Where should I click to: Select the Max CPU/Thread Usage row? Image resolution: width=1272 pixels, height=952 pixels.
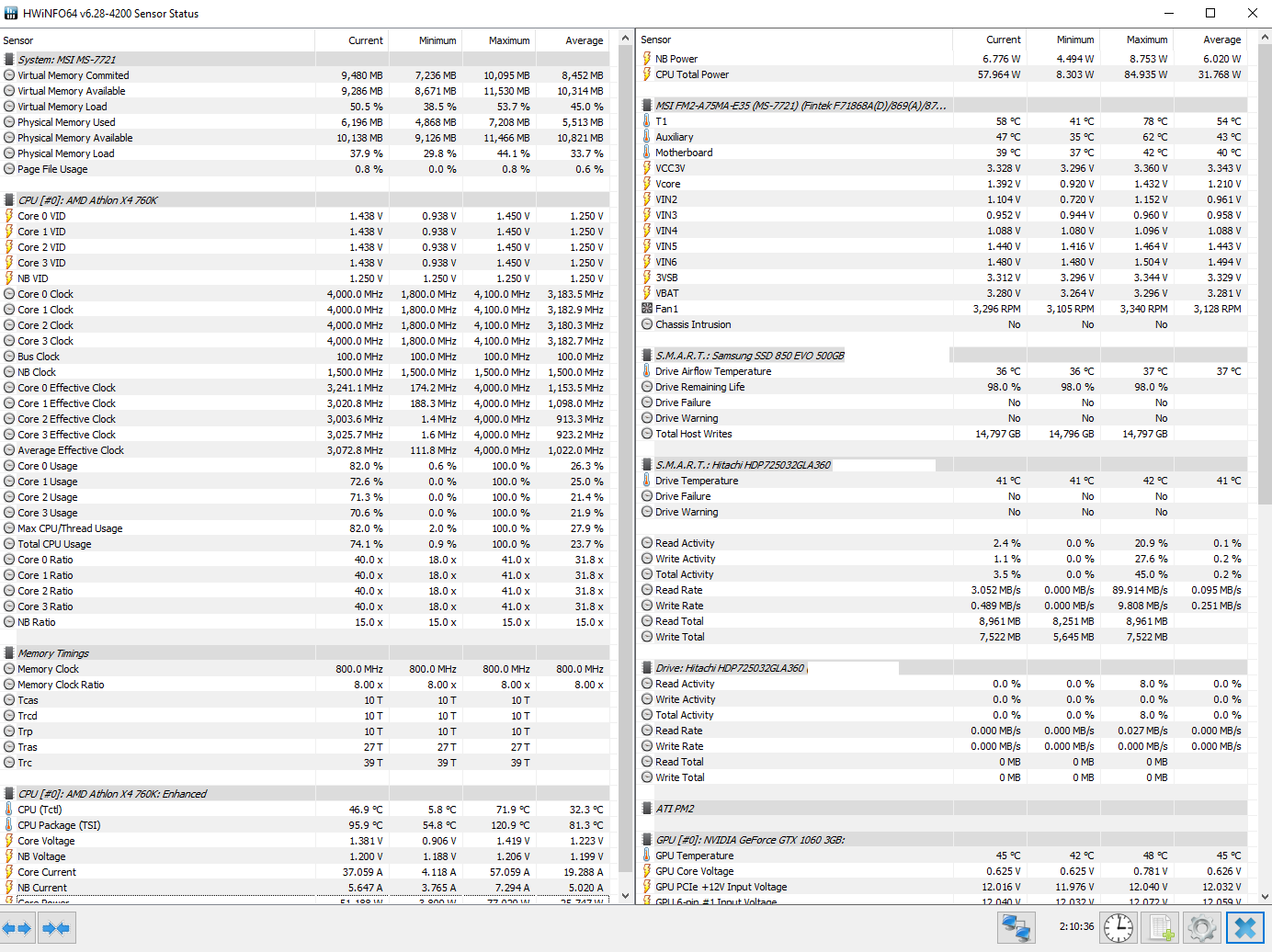click(304, 528)
